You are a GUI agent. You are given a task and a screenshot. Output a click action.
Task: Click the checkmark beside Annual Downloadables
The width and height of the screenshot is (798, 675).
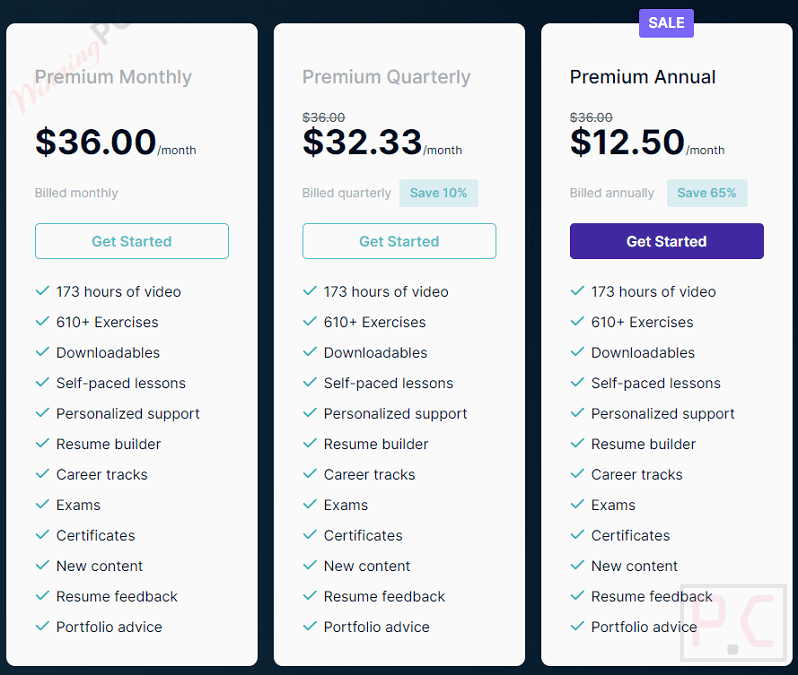(x=577, y=352)
